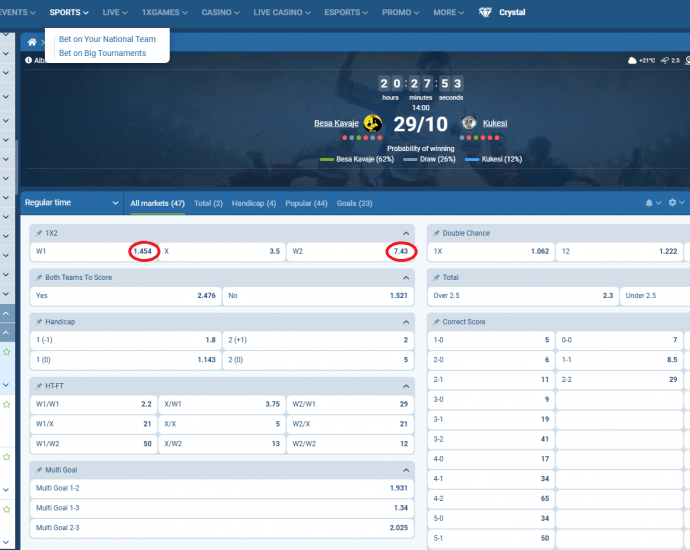The height and width of the screenshot is (550, 690).
Task: Pin the Total market
Action: pos(436,278)
